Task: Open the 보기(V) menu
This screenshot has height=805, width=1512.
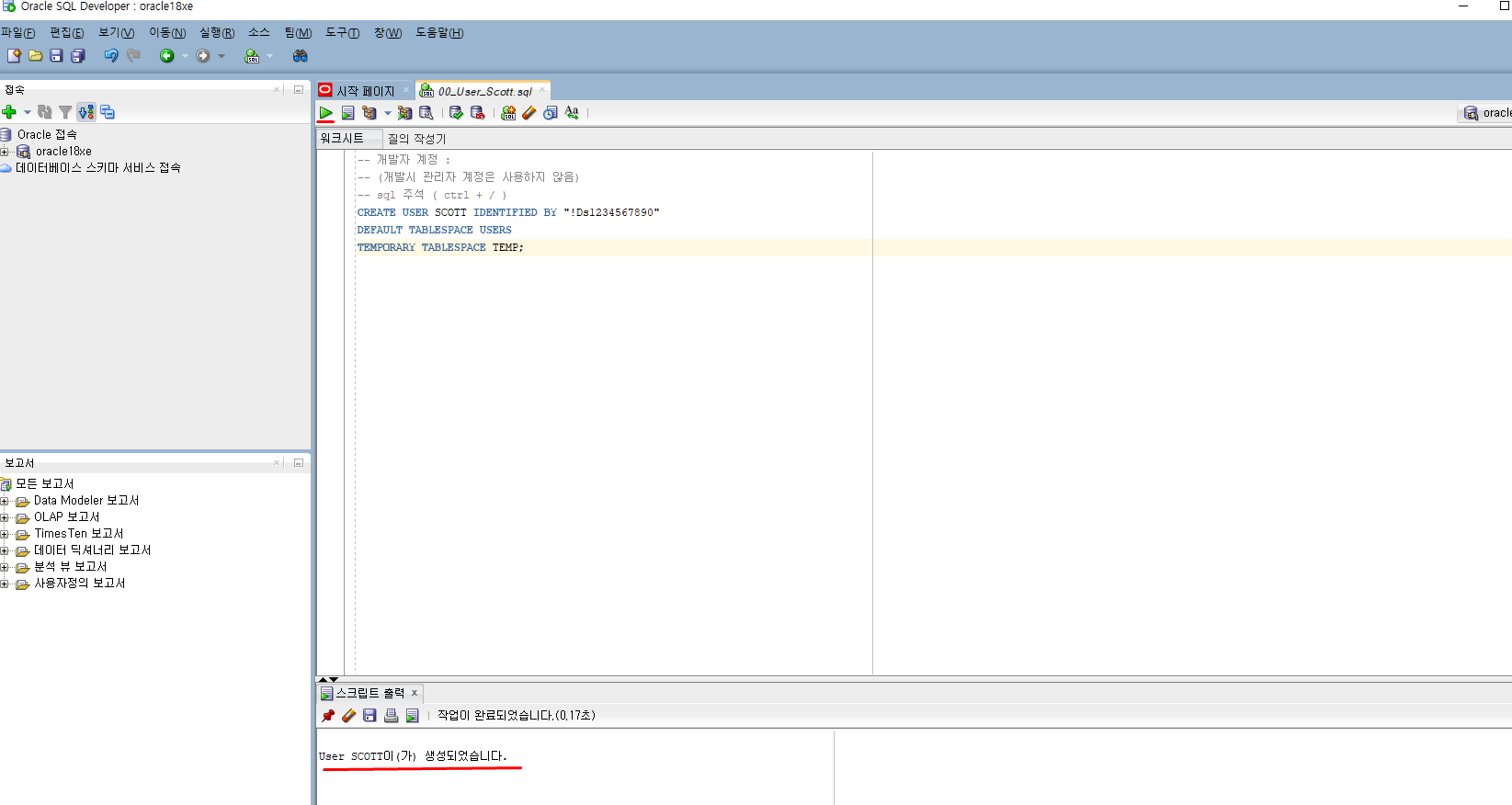Action: (117, 33)
